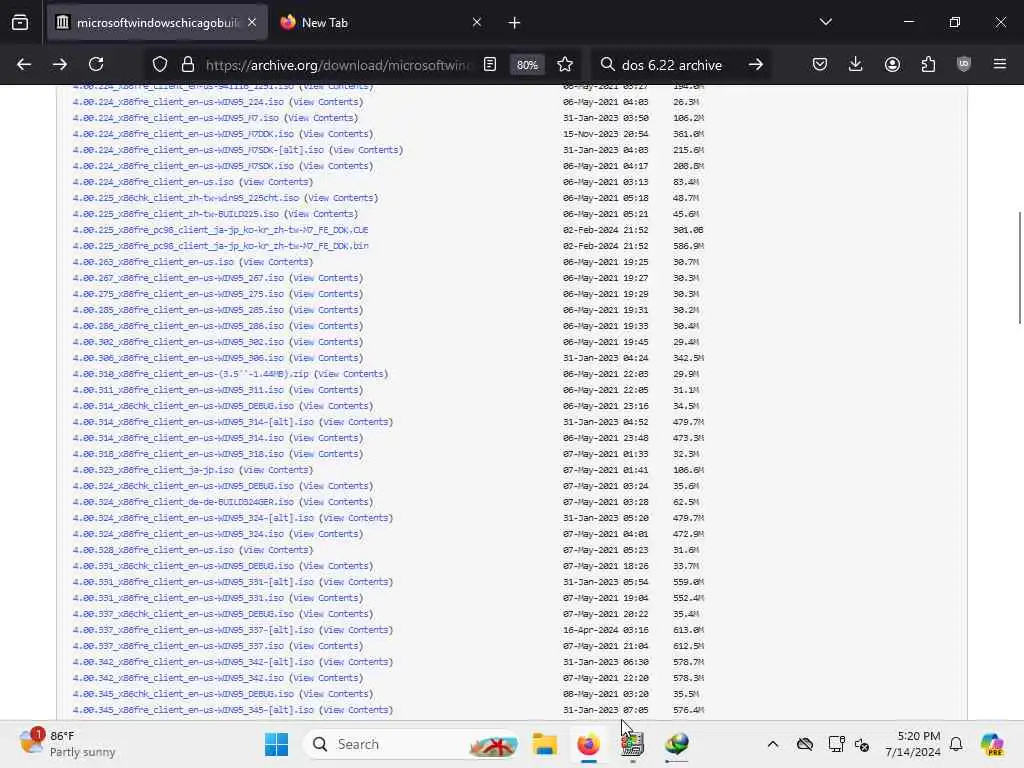
Task: View Contents of 4.00.324 BUILD324GER.iso
Action: pyautogui.click(x=336, y=502)
